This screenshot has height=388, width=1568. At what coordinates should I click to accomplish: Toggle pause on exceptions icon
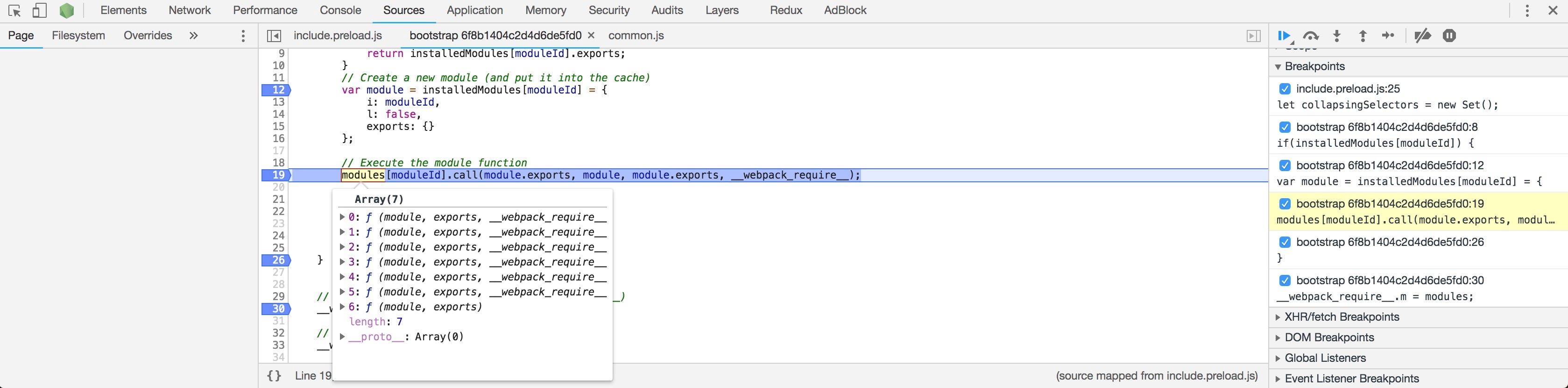click(1449, 36)
